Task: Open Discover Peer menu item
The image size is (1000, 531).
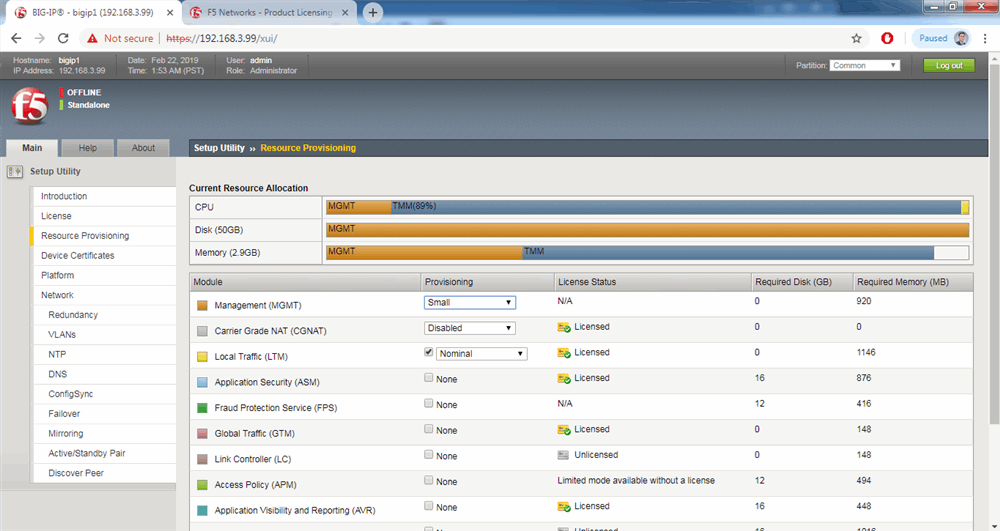Action: (x=104, y=473)
